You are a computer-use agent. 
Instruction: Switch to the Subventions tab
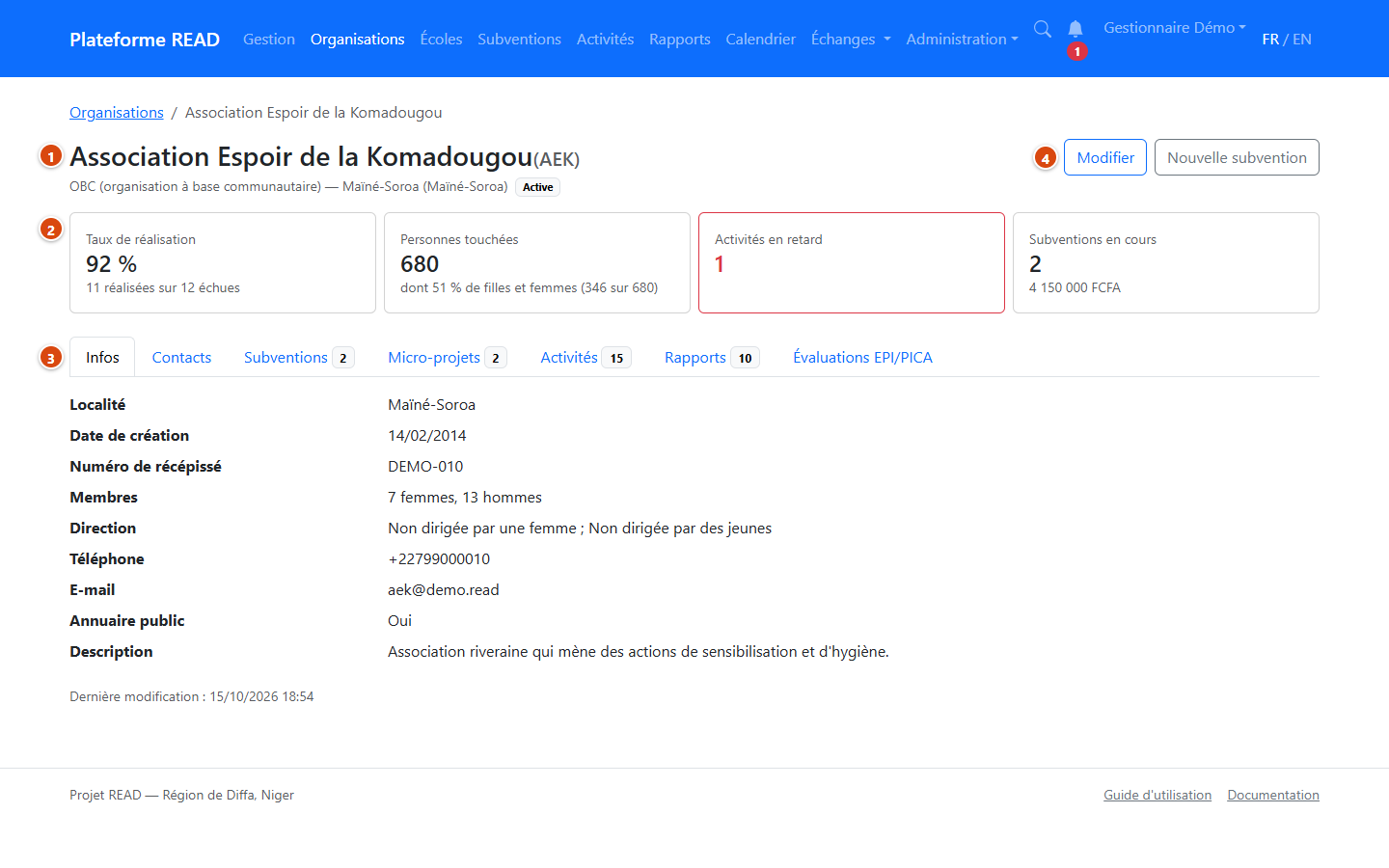click(x=299, y=357)
